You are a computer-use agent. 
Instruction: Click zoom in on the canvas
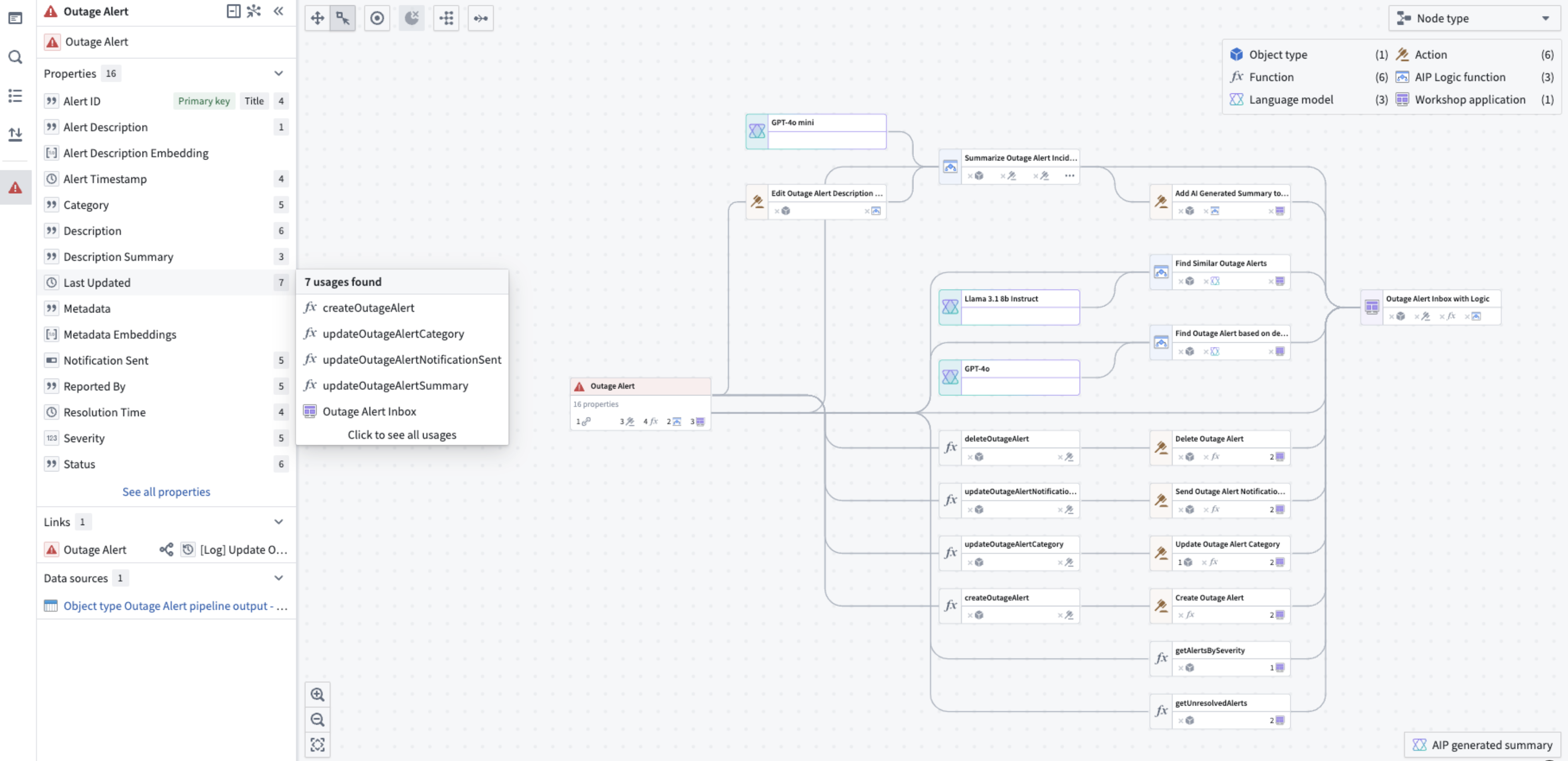point(317,694)
